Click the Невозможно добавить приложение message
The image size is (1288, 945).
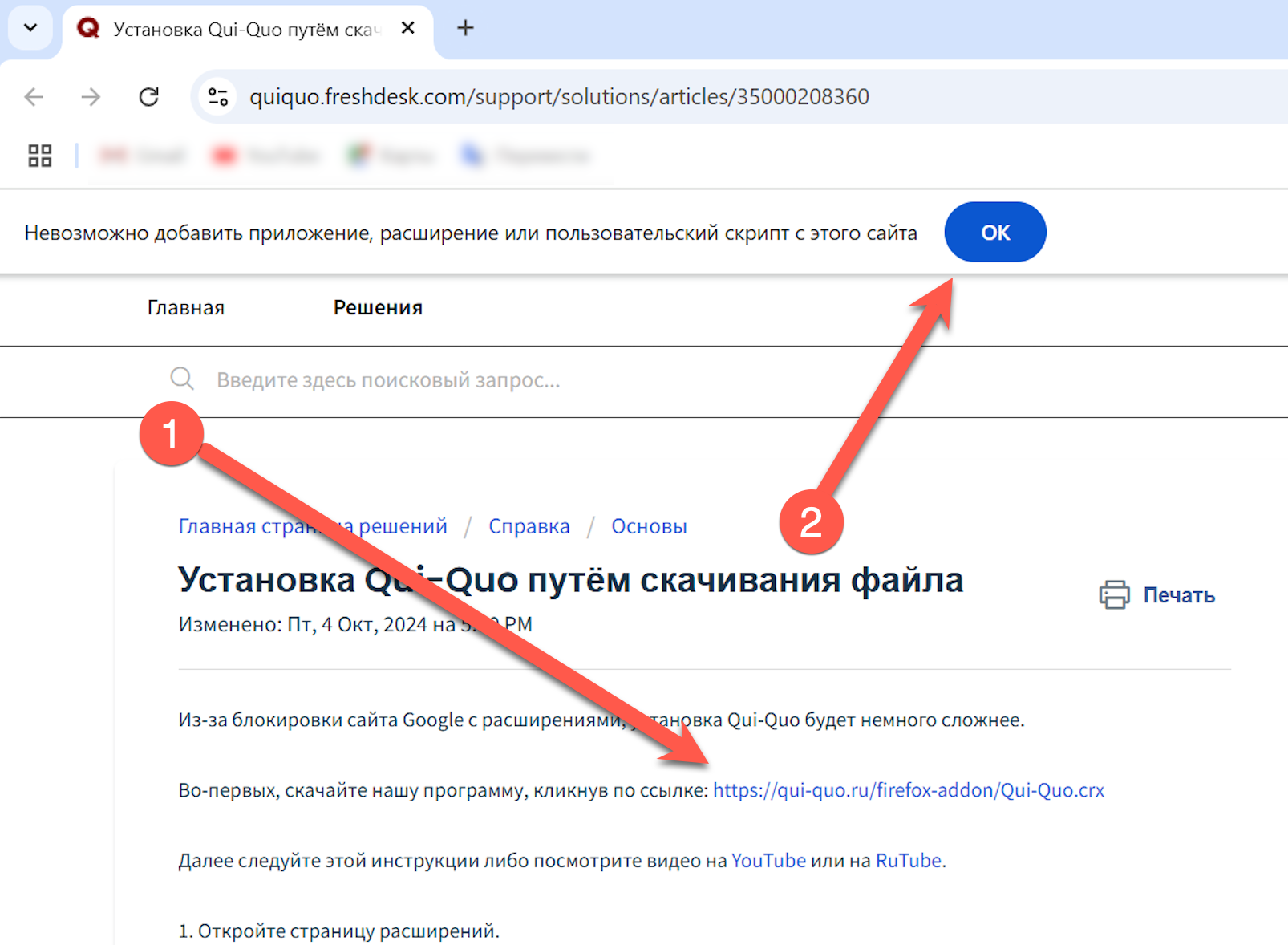[471, 233]
